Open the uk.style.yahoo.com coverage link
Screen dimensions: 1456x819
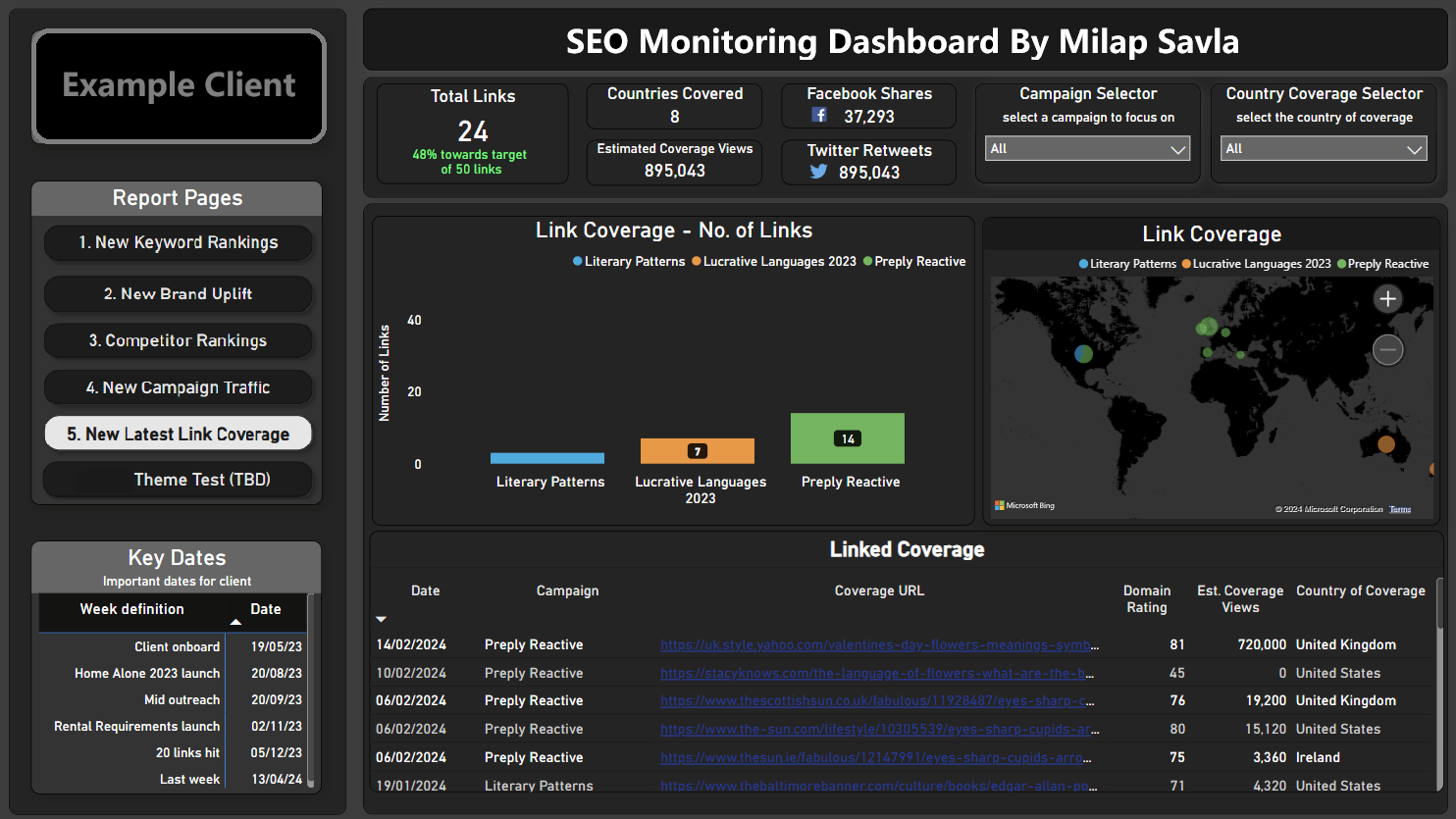click(878, 644)
